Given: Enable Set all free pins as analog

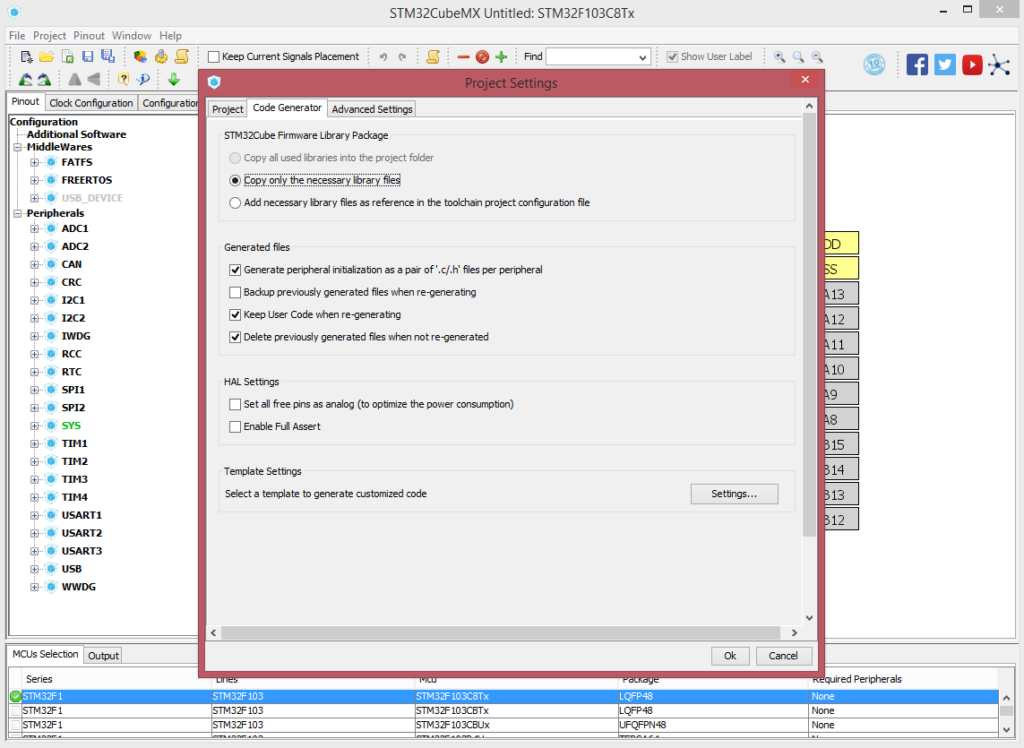Looking at the screenshot, I should point(235,404).
